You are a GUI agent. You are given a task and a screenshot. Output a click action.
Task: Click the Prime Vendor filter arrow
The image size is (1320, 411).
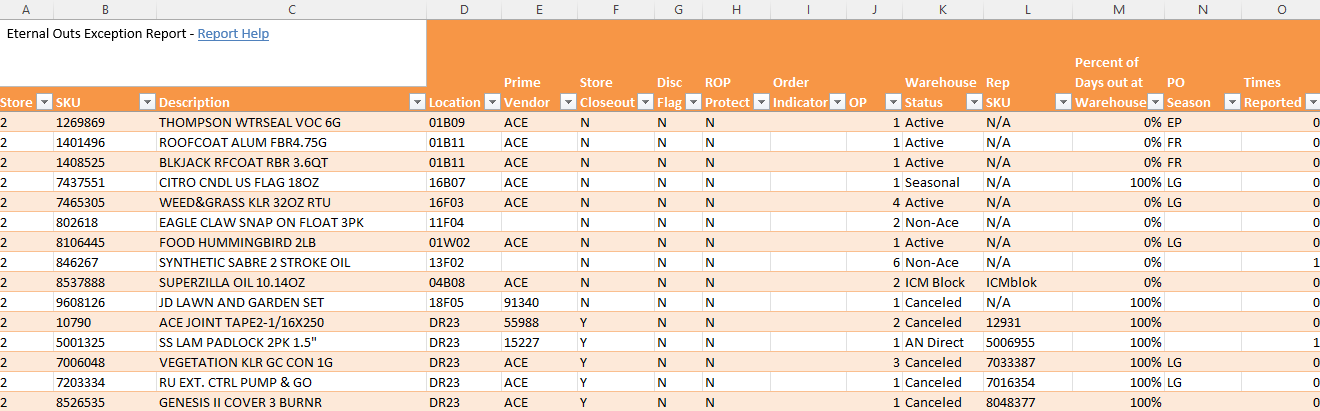click(567, 102)
